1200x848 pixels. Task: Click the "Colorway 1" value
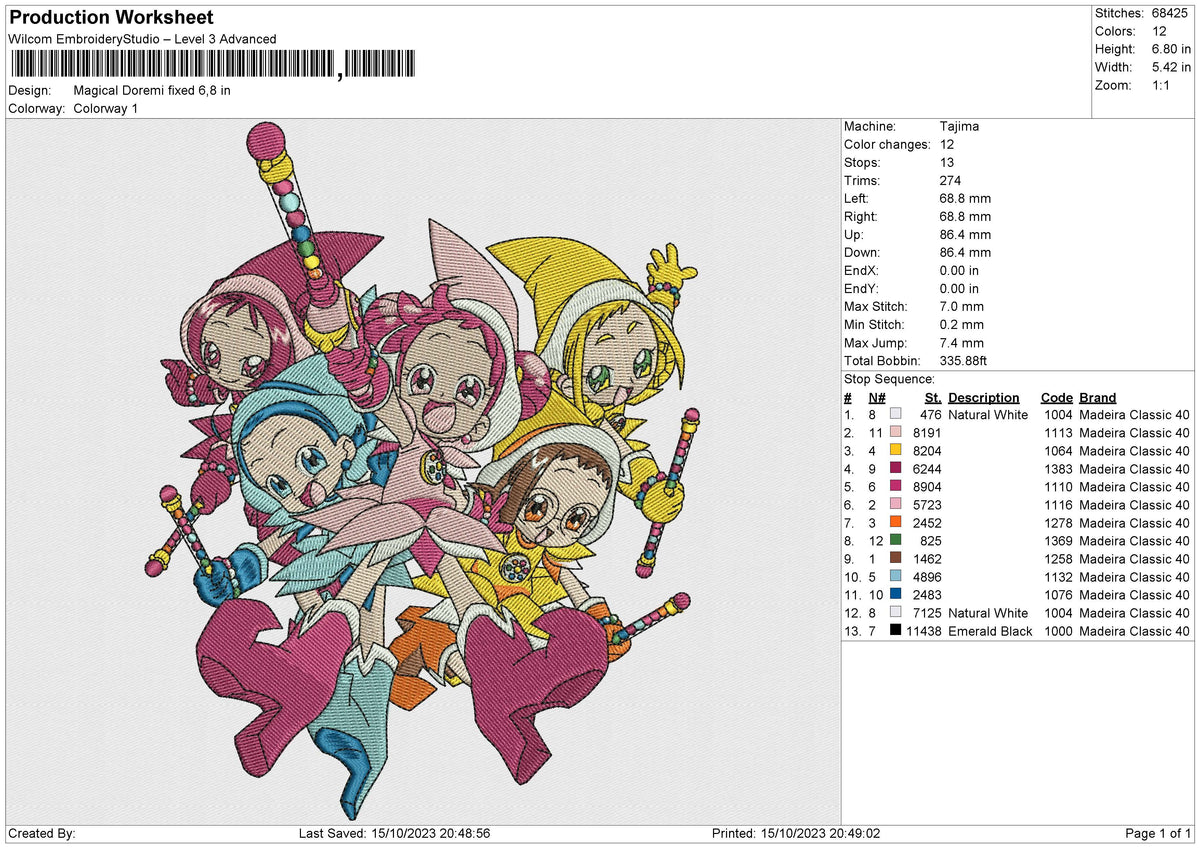(x=106, y=108)
